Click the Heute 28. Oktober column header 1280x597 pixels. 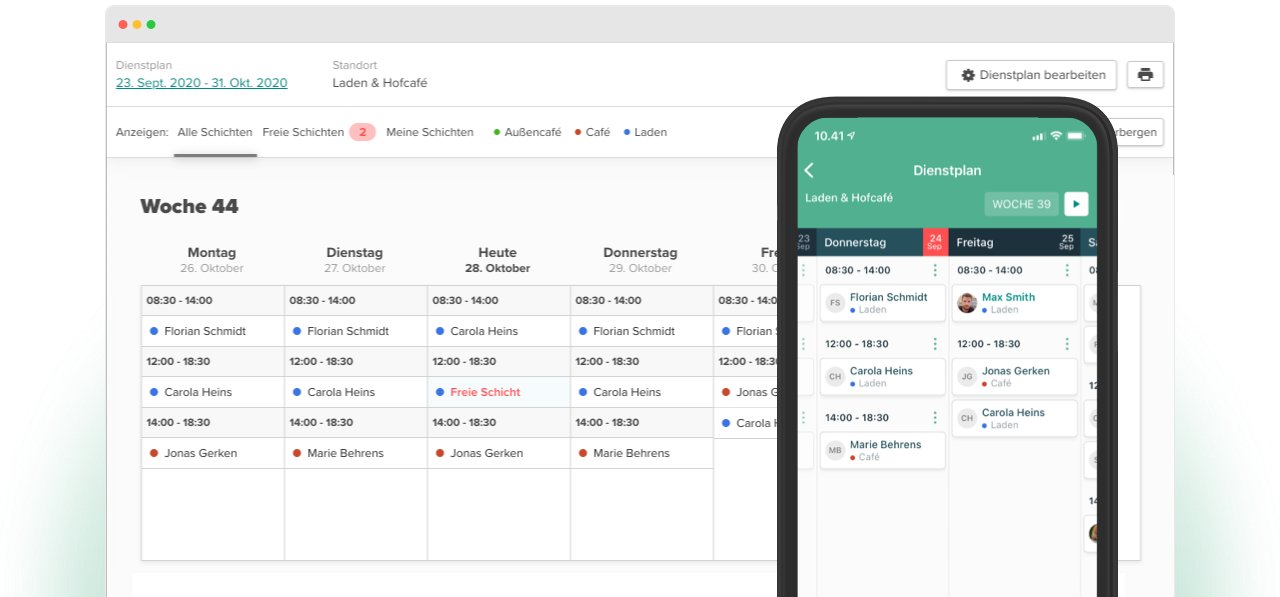pyautogui.click(x=498, y=260)
